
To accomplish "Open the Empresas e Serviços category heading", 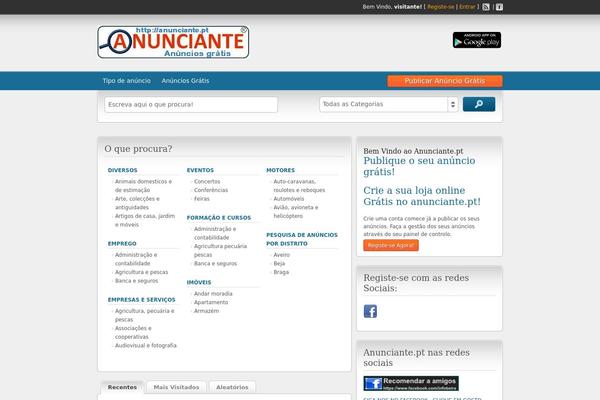I will (142, 300).
